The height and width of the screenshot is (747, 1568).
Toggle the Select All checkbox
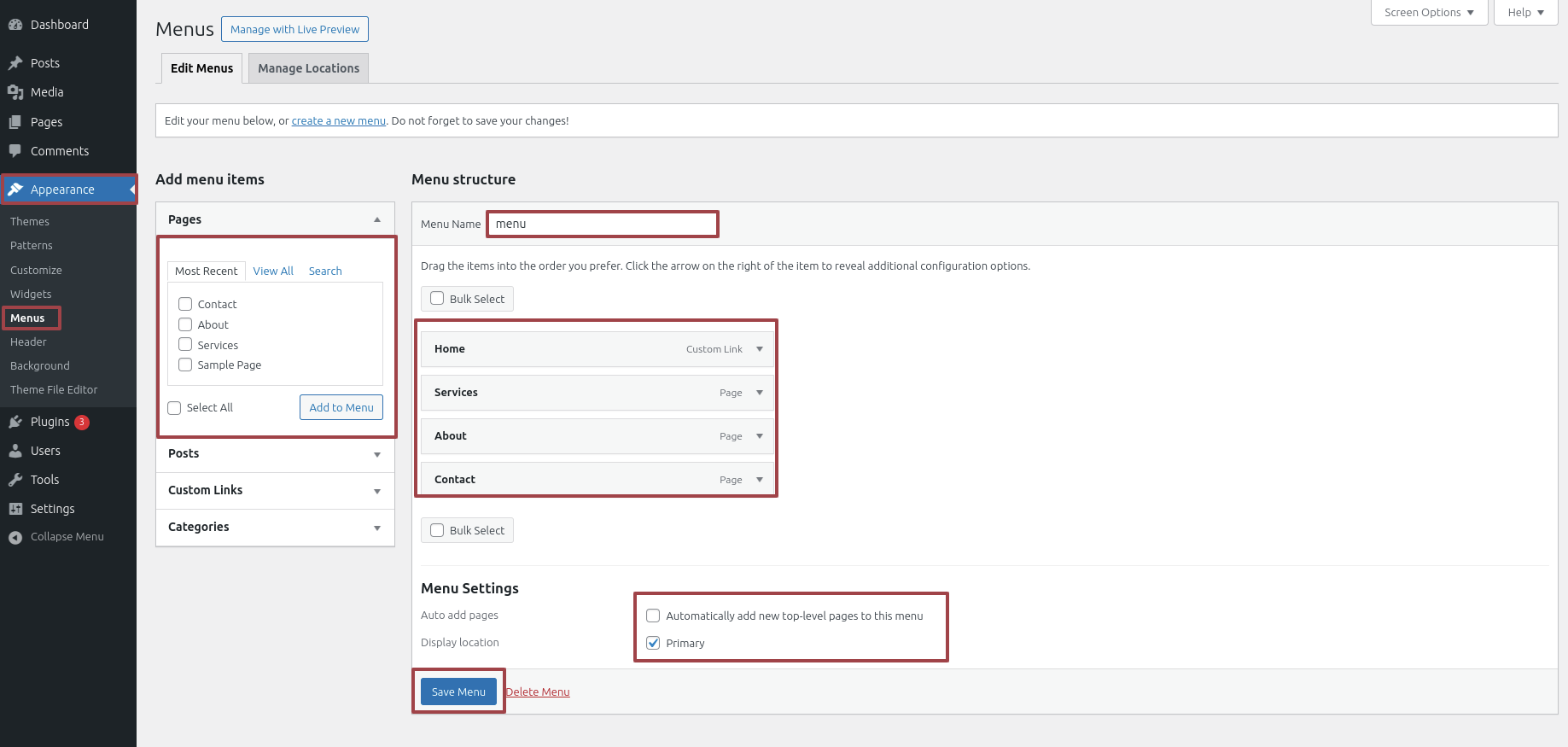(174, 408)
